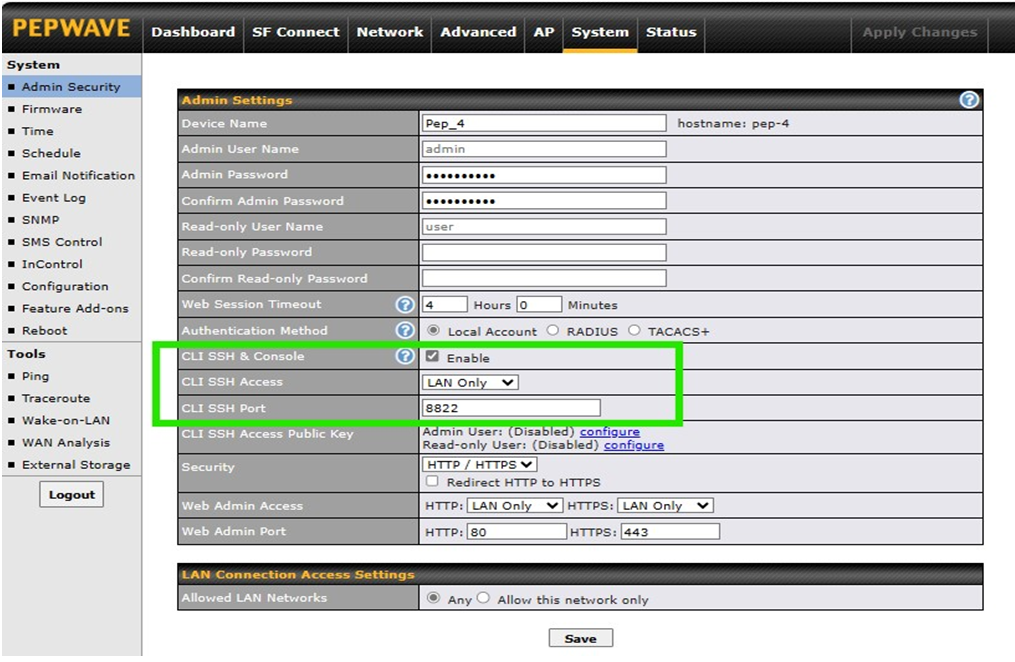Viewport: 1015px width, 662px height.
Task: Switch to the Dashboard tab
Action: pyautogui.click(x=193, y=32)
